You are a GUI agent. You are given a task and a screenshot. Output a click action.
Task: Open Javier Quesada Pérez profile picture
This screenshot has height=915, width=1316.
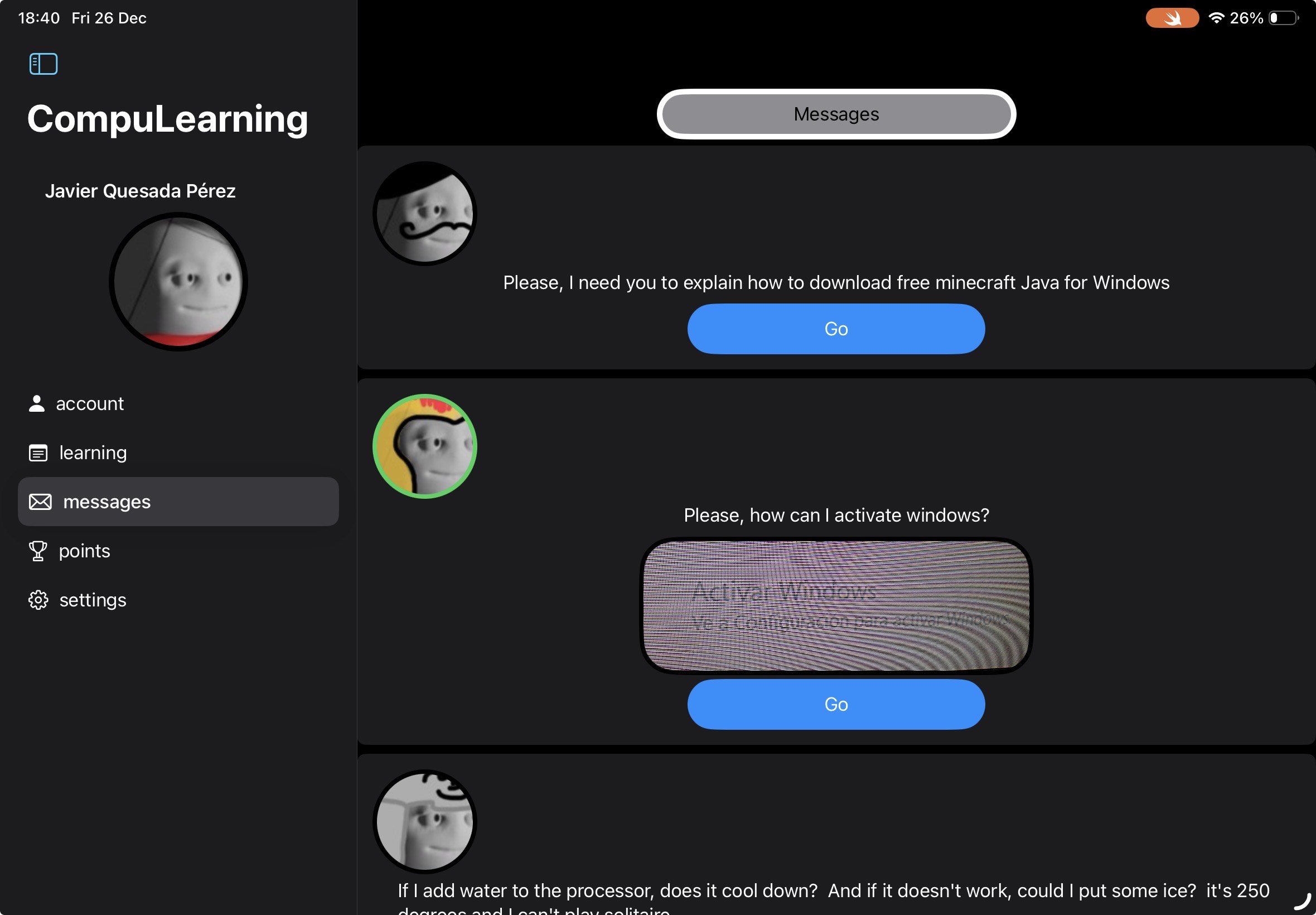(178, 282)
